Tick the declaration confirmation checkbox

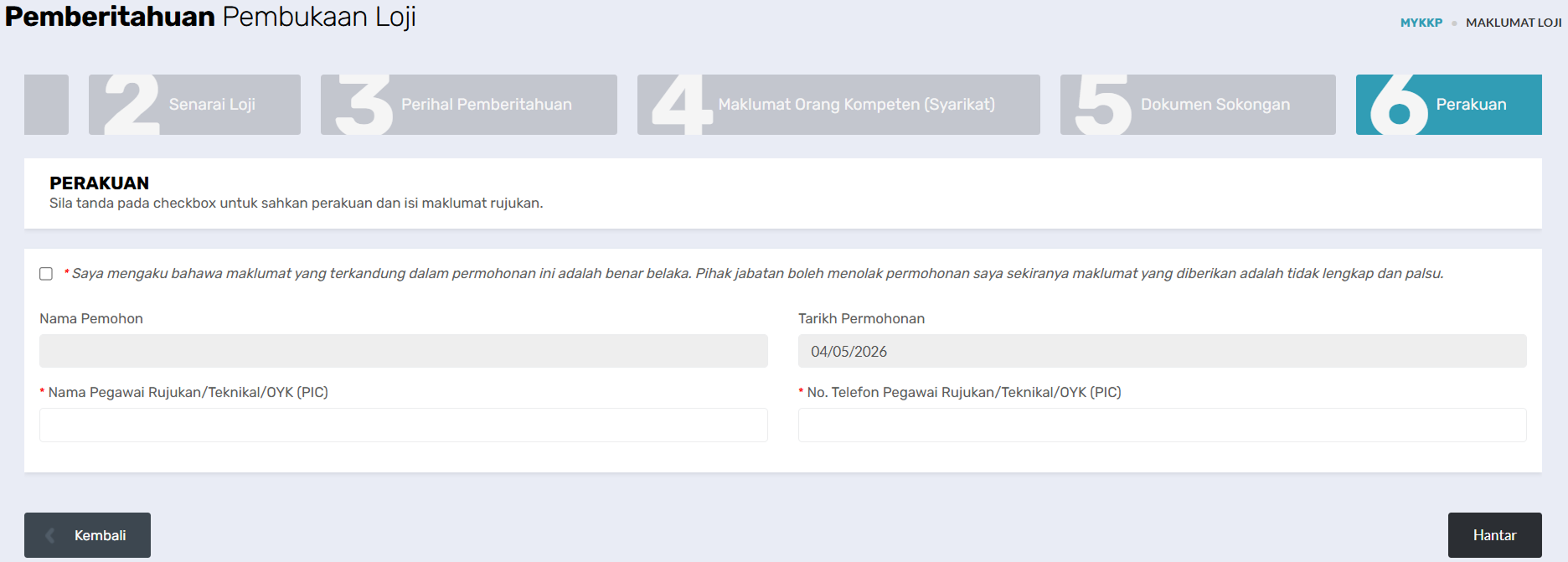[46, 274]
